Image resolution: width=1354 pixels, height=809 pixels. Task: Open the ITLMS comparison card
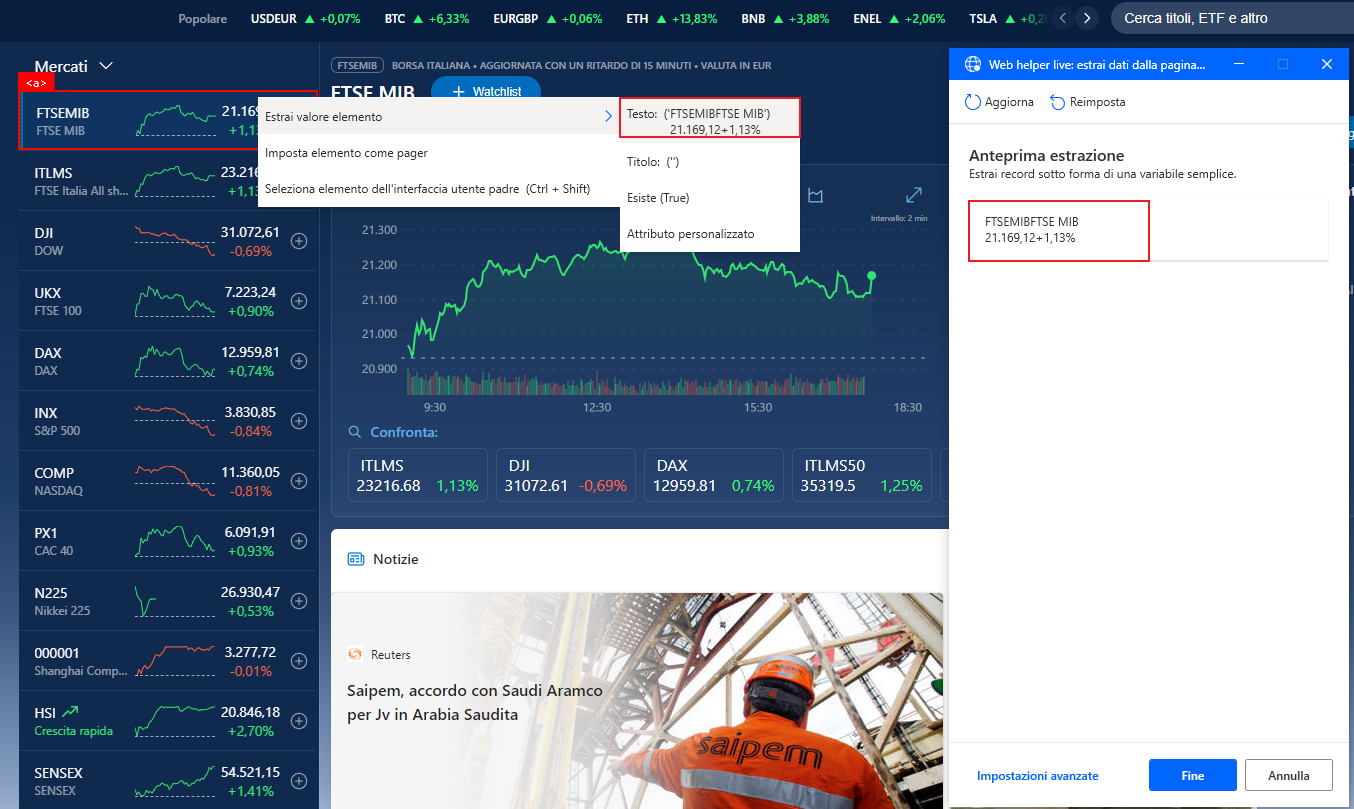418,475
